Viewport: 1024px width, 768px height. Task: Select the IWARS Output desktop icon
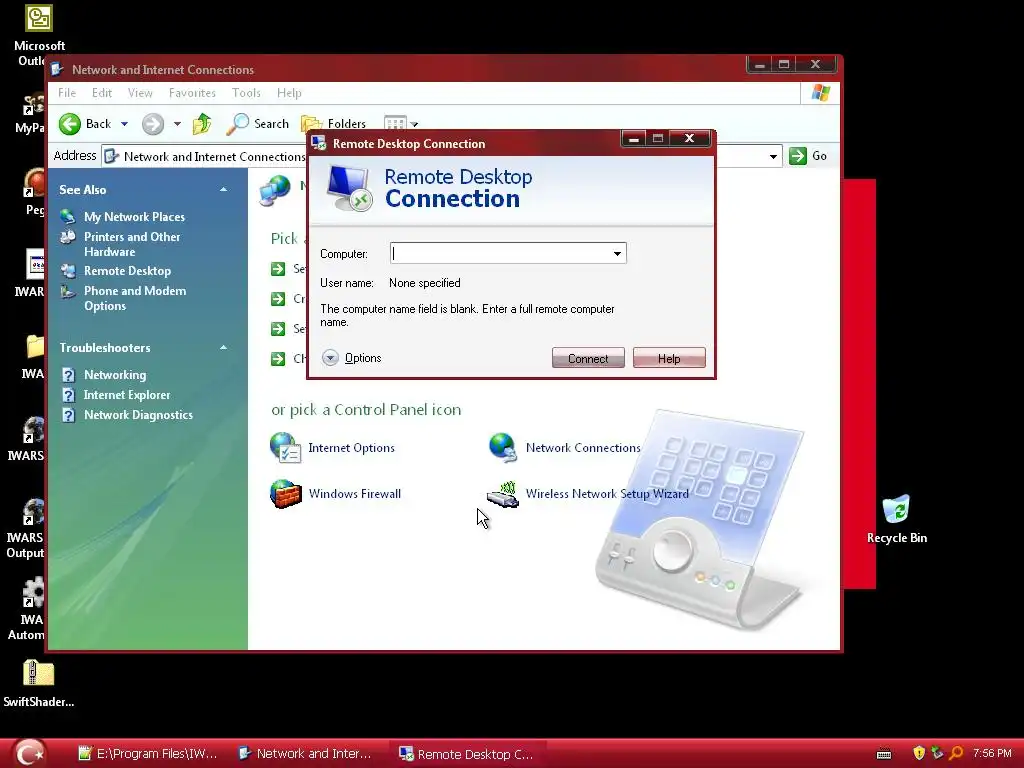point(26,529)
